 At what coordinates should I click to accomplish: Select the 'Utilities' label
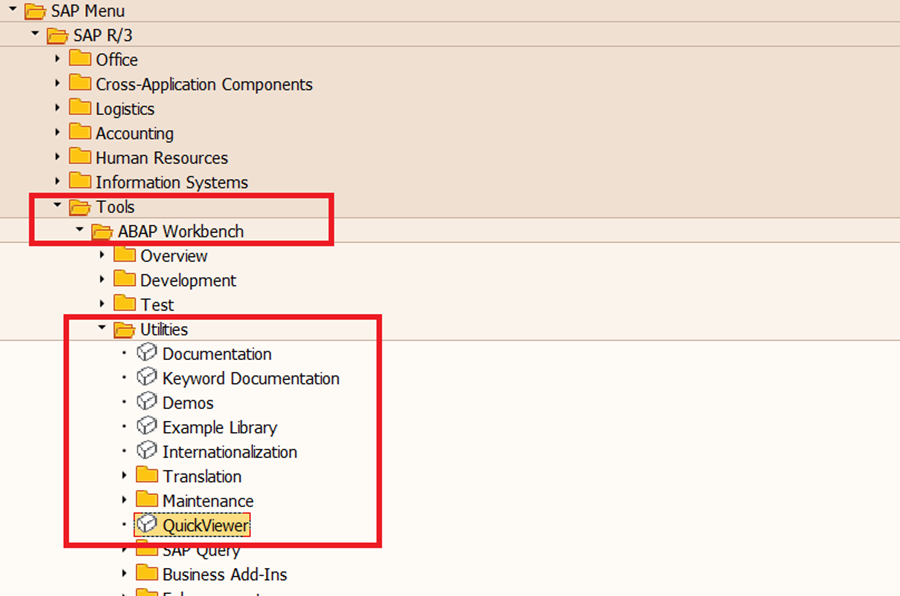pyautogui.click(x=164, y=330)
